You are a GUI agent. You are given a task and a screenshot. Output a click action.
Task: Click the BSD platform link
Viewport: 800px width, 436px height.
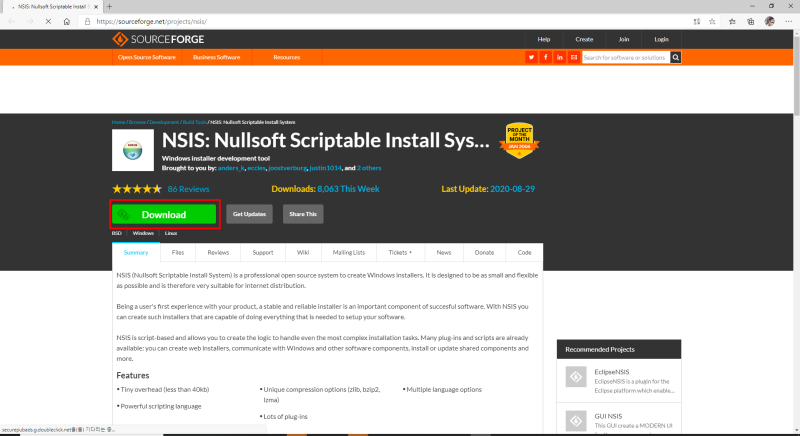[117, 233]
